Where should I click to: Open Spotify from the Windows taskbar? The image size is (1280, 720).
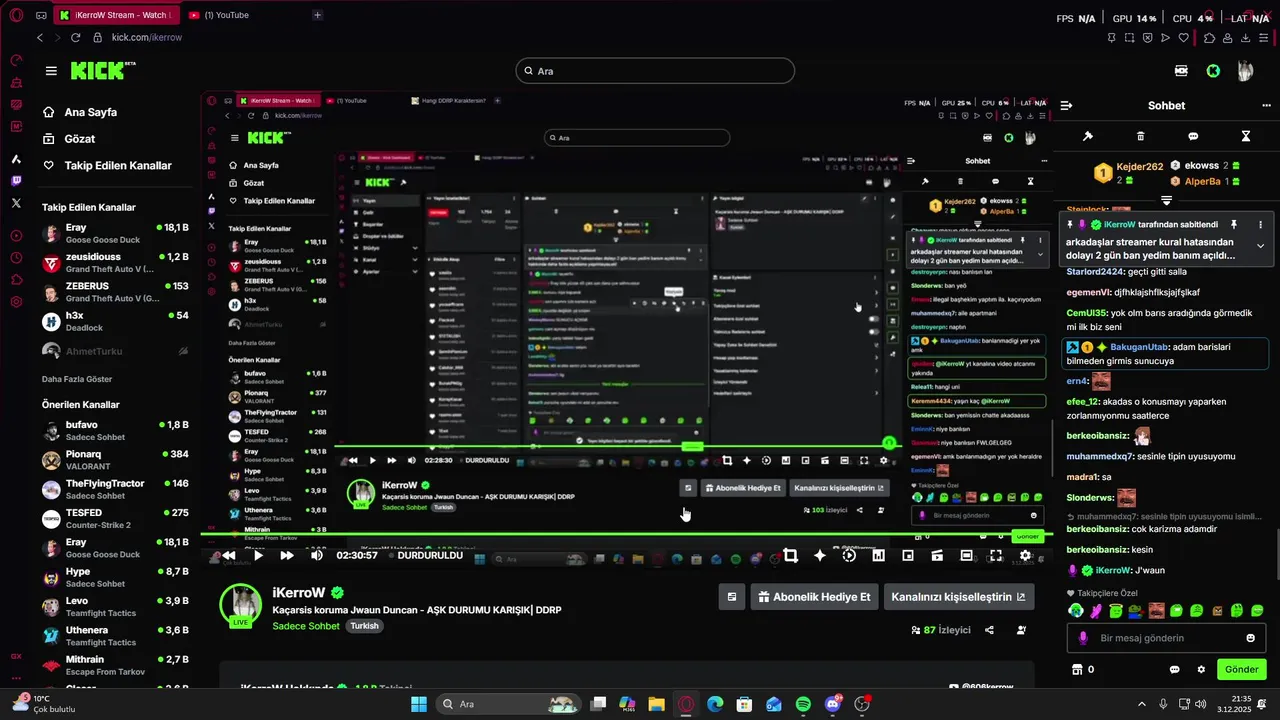tap(804, 704)
